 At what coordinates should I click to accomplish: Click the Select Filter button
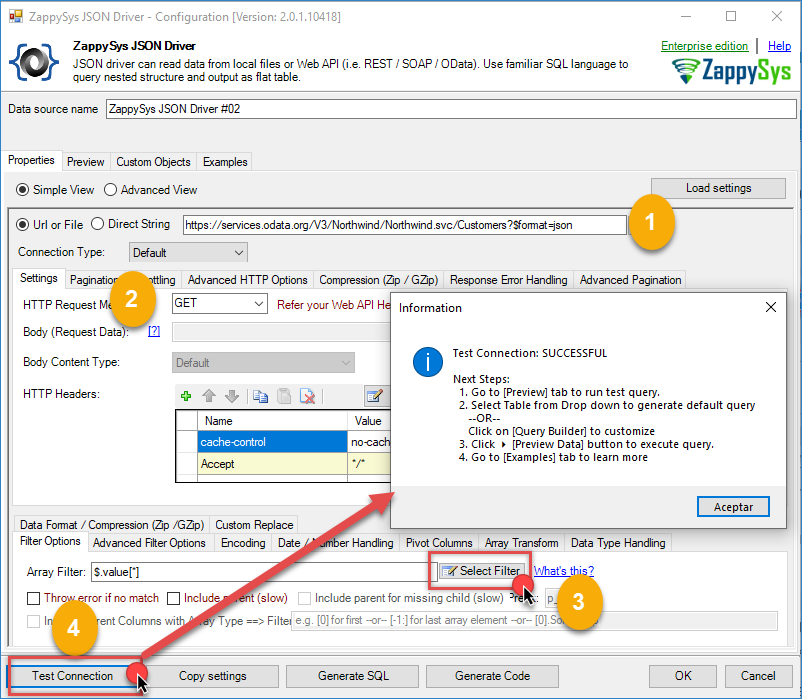click(x=482, y=571)
